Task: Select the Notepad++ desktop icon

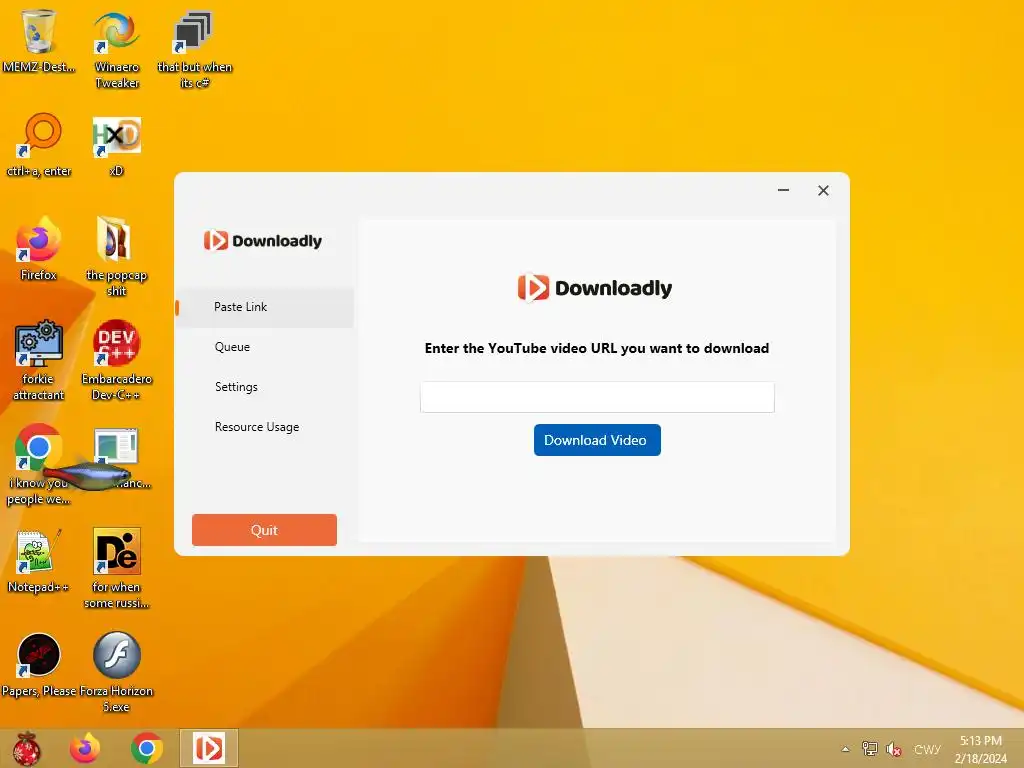Action: [39, 561]
